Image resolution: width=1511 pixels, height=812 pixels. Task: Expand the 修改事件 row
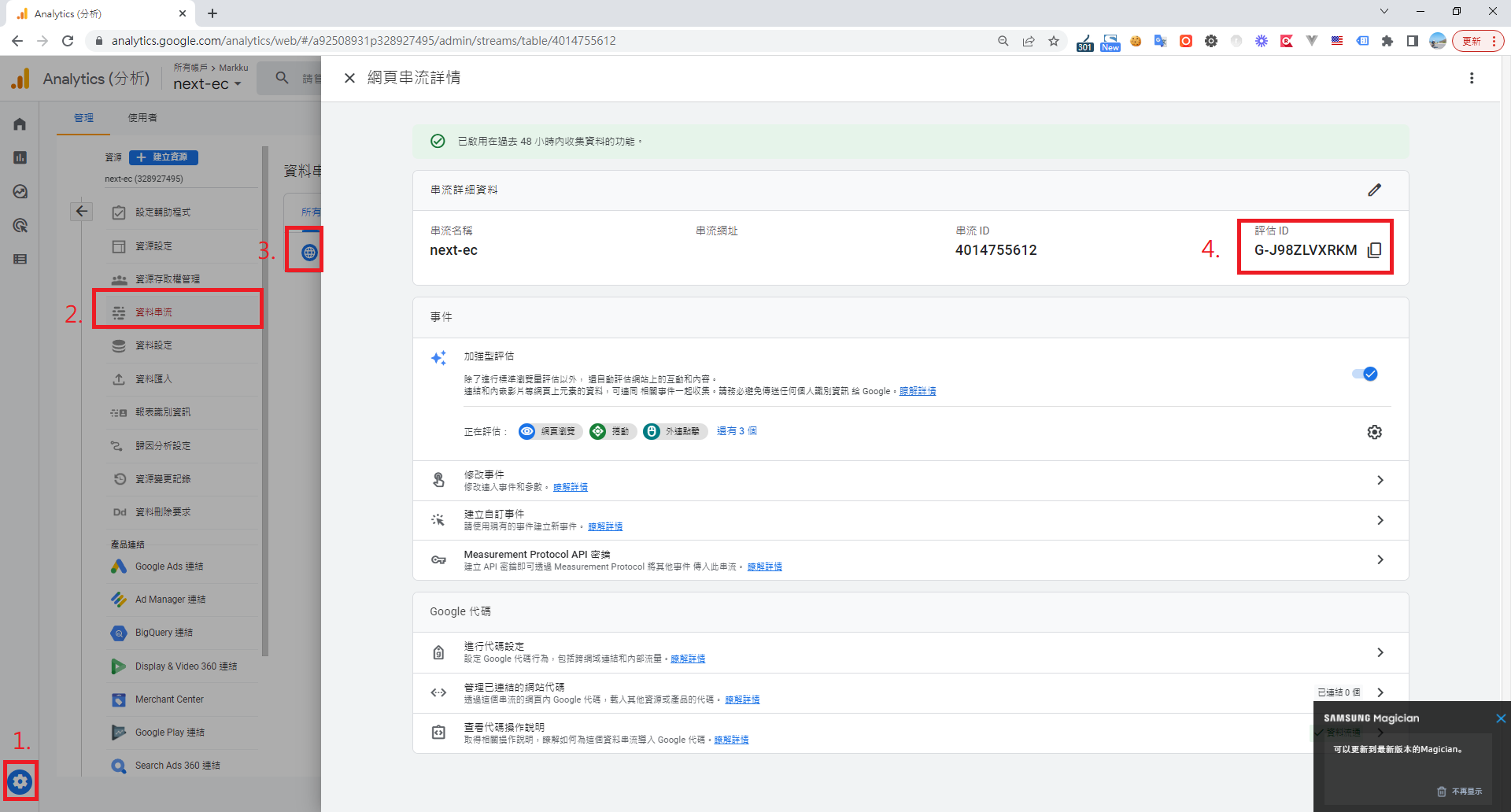click(x=1380, y=480)
